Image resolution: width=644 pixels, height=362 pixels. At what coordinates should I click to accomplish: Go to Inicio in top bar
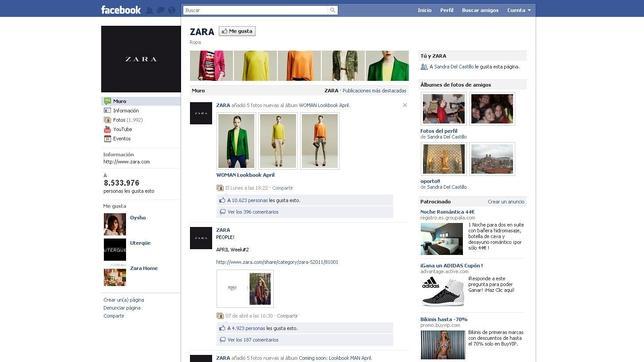click(x=424, y=10)
